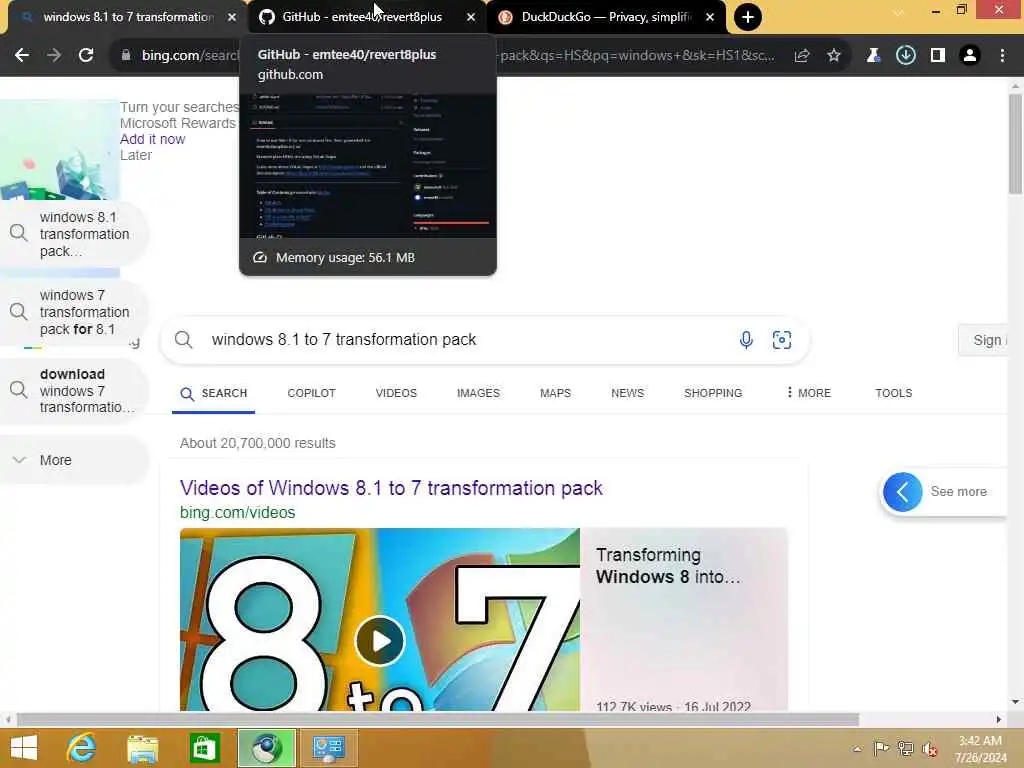The height and width of the screenshot is (768, 1024).
Task: Select suggestion download windows 7 transformation
Action: click(74, 391)
